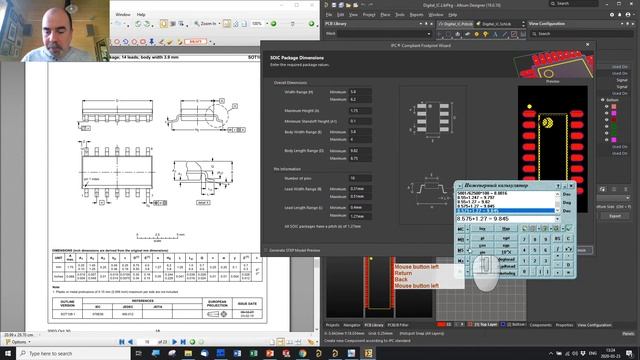Click digit 5 on calculator keypad
Viewport: 640px width, 360px height.
[x=535, y=250]
